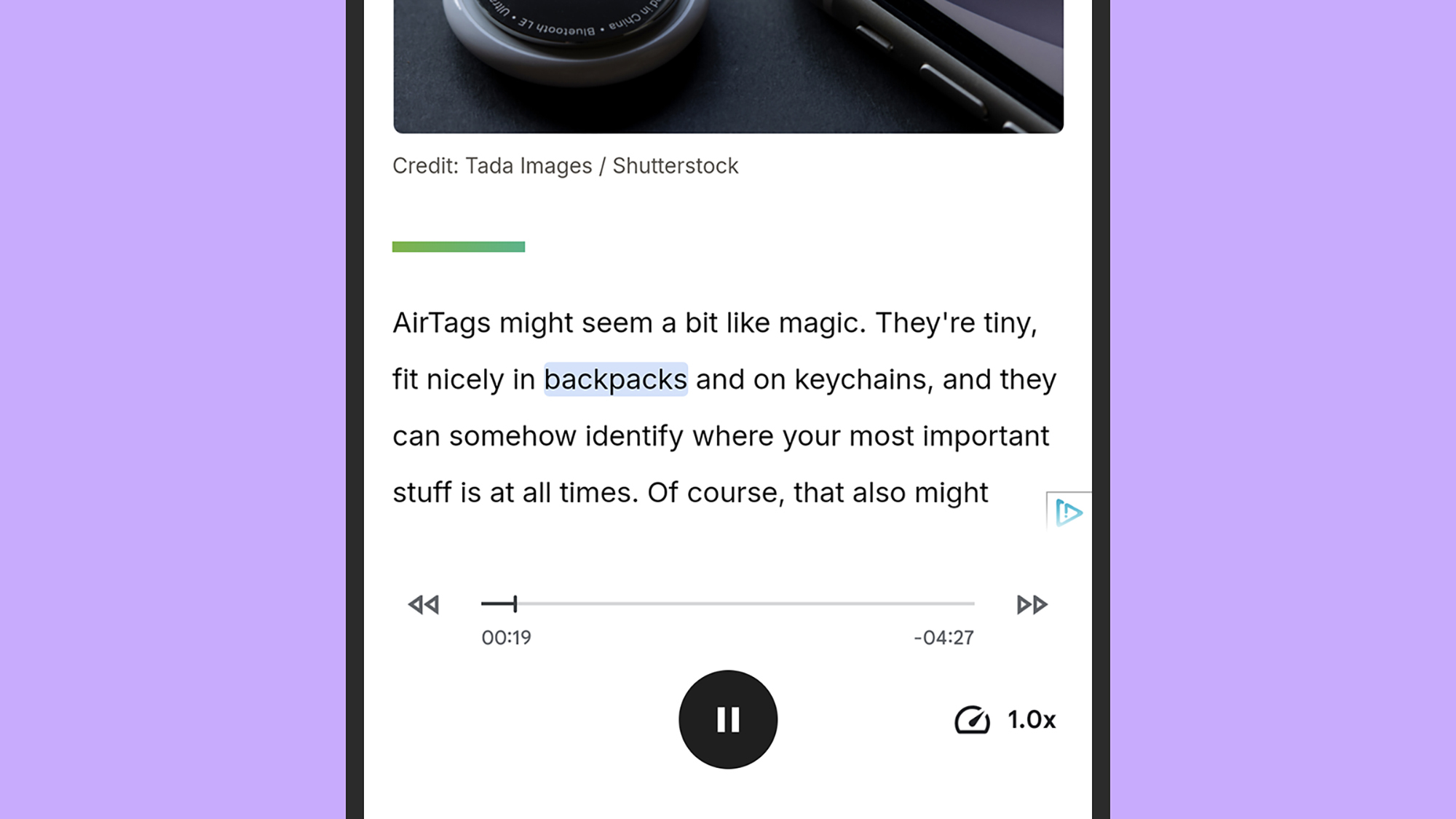Seek to middle of audio timeline
Image resolution: width=1456 pixels, height=819 pixels.
pyautogui.click(x=728, y=604)
